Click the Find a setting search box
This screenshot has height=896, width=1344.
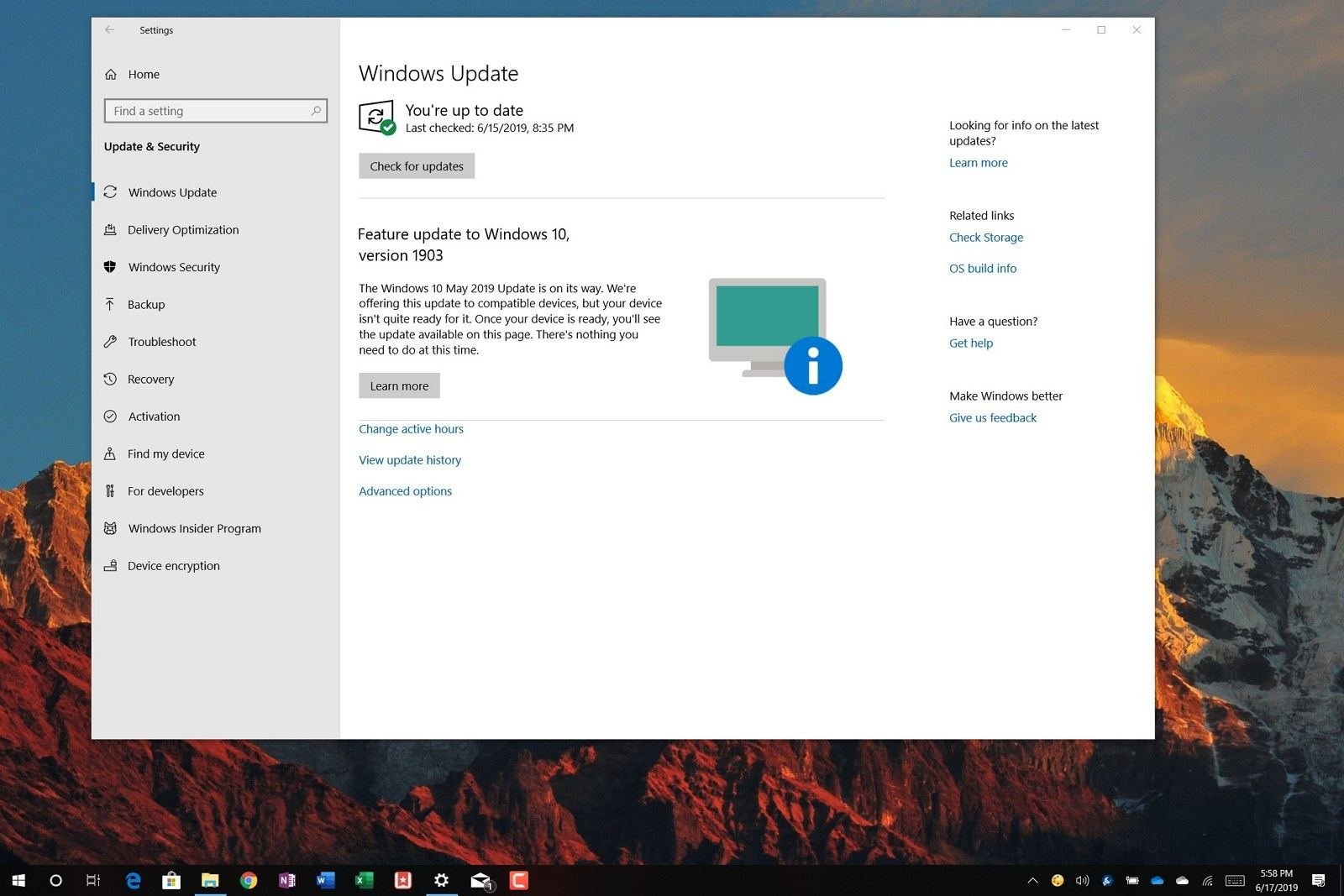pos(210,111)
